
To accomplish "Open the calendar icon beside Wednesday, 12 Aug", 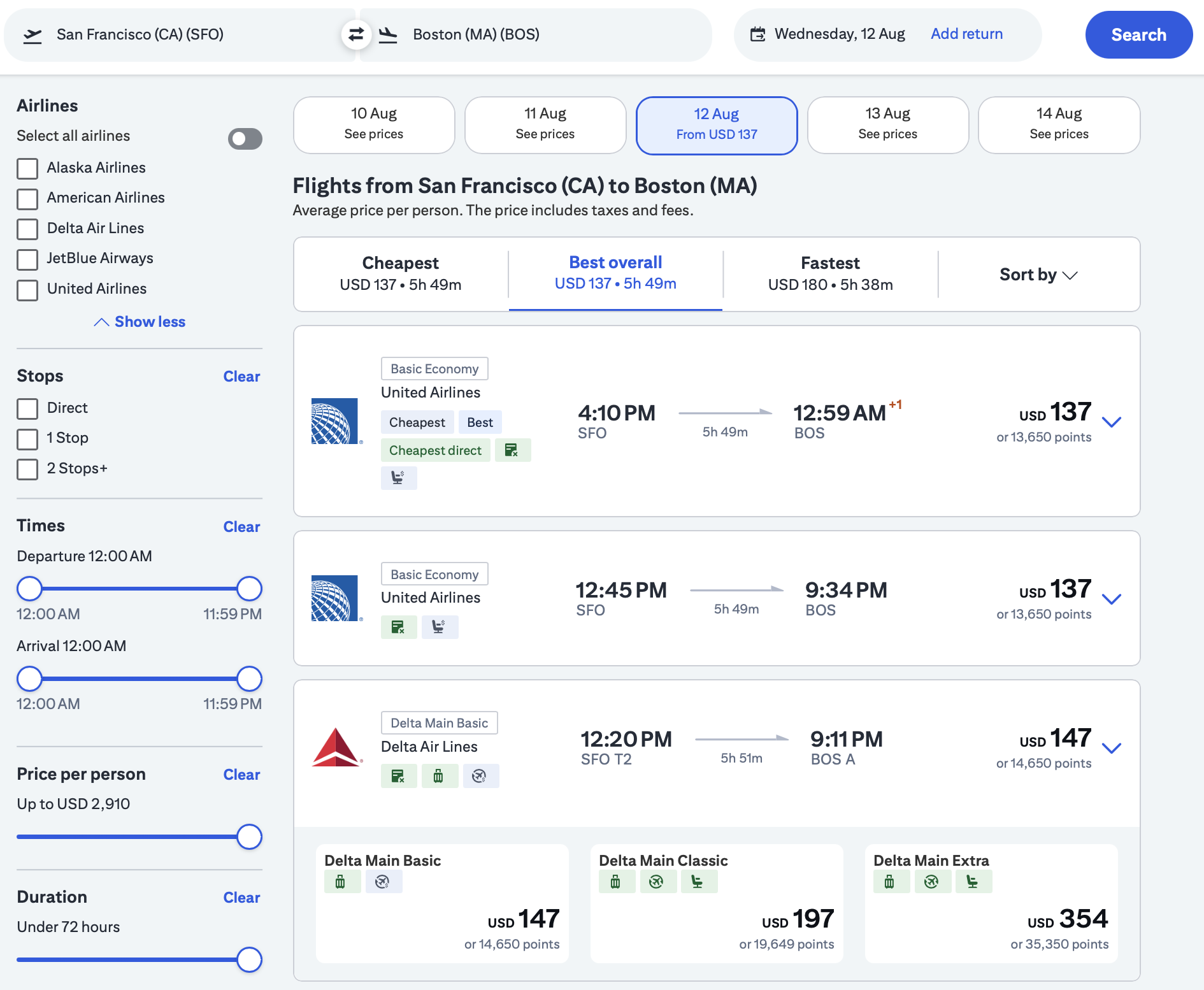I will coord(757,34).
